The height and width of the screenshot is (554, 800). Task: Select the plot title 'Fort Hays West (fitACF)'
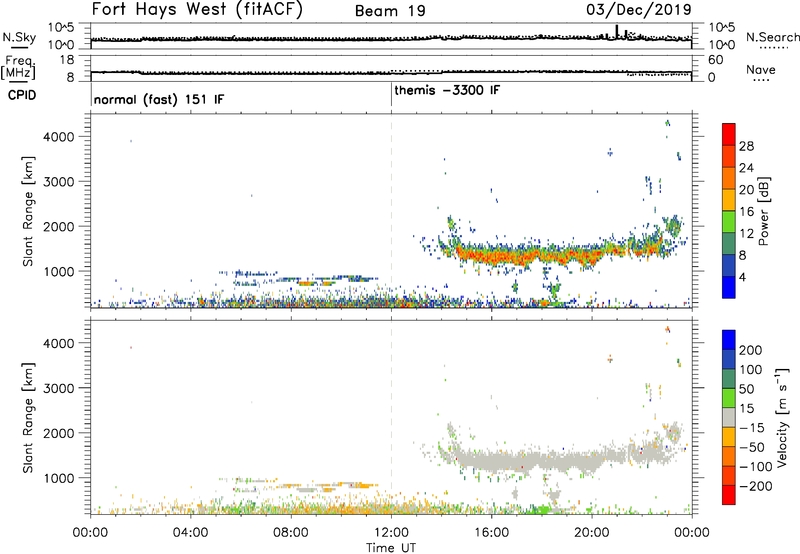click(x=197, y=9)
